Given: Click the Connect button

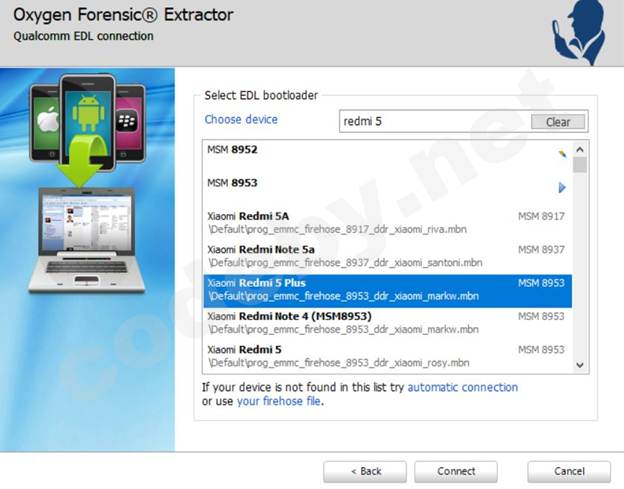Looking at the screenshot, I should pos(456,471).
